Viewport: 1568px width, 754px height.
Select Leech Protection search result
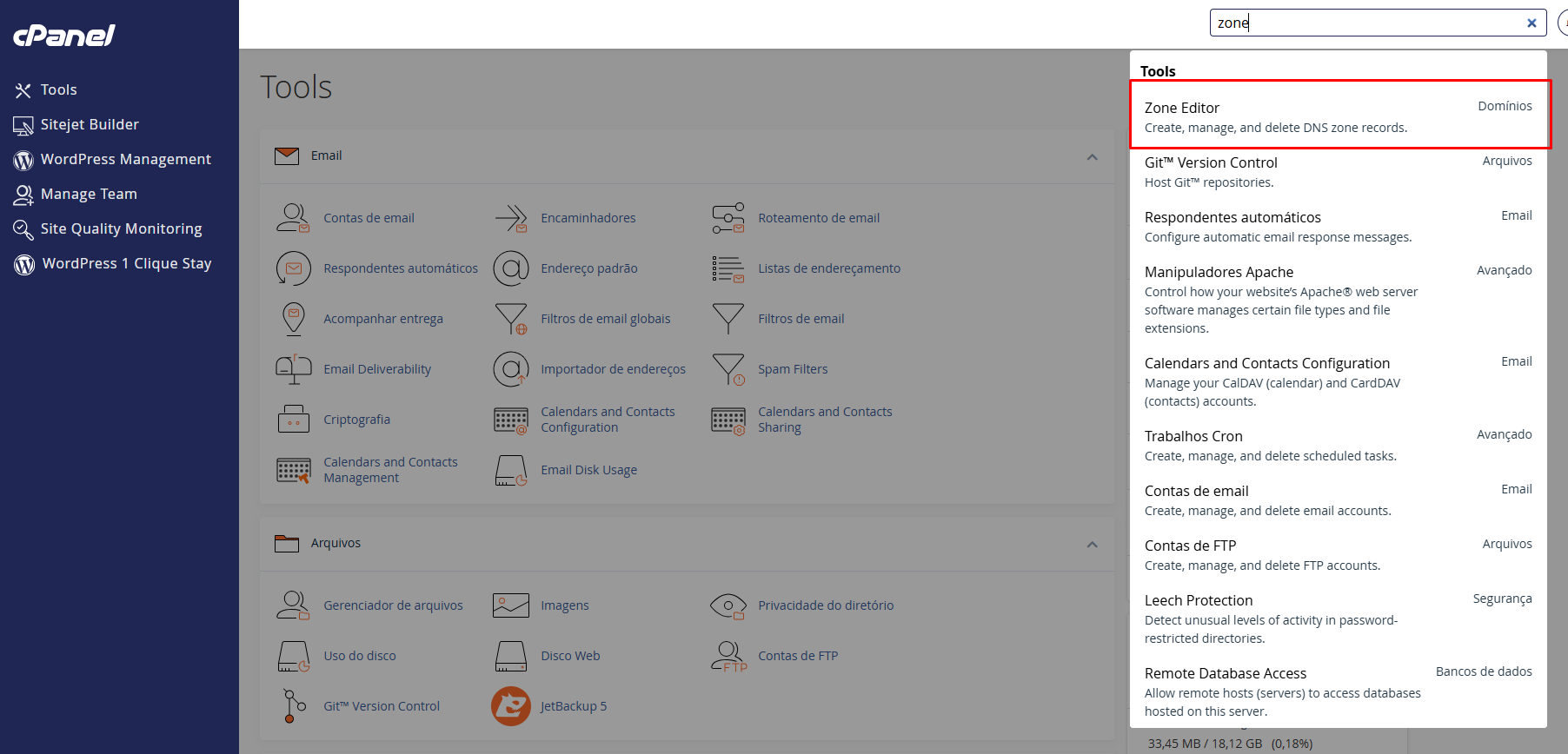pyautogui.click(x=1339, y=618)
